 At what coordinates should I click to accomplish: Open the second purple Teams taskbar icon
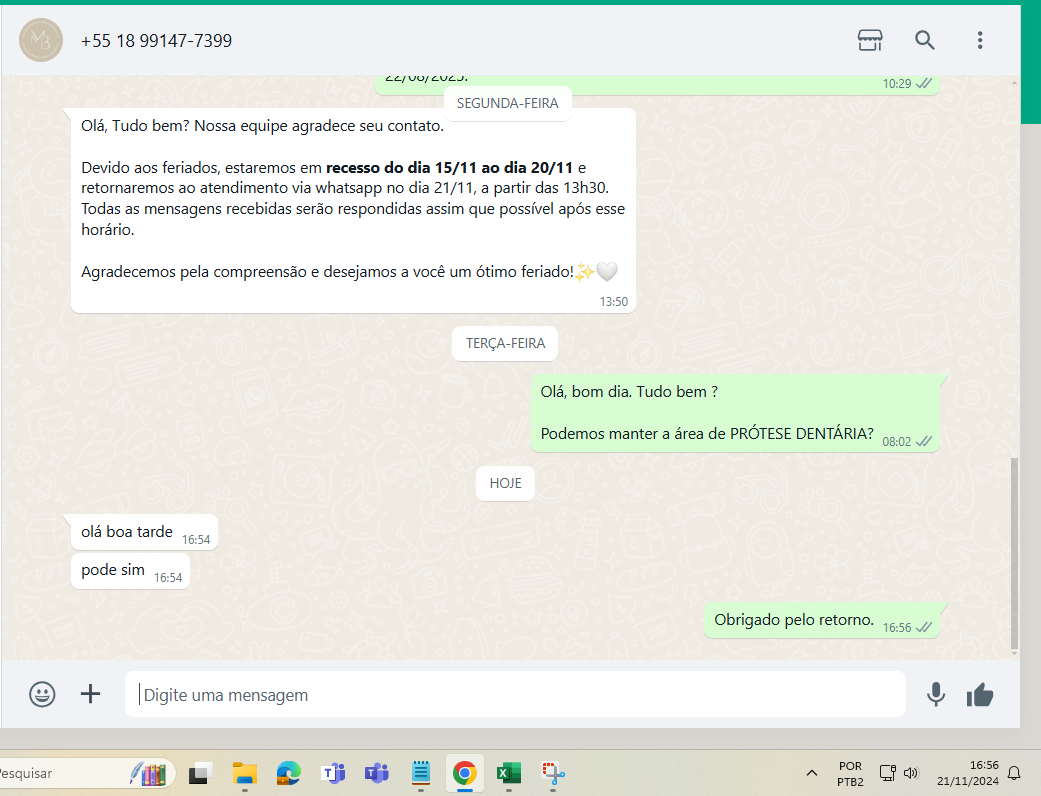pos(376,774)
